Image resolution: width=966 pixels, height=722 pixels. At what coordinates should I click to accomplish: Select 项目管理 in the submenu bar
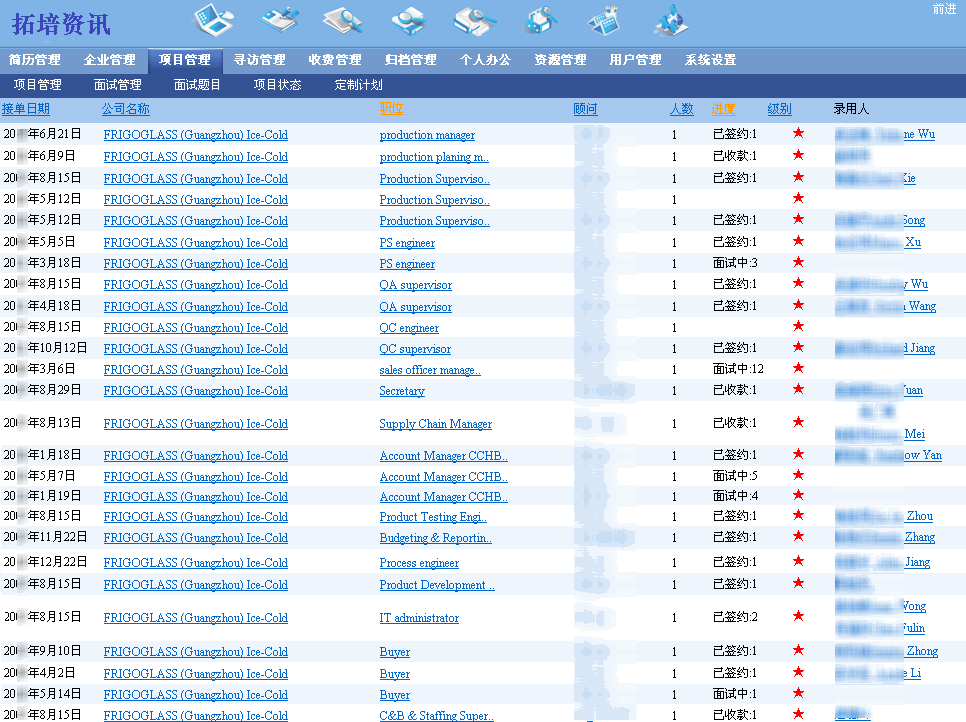pyautogui.click(x=38, y=85)
